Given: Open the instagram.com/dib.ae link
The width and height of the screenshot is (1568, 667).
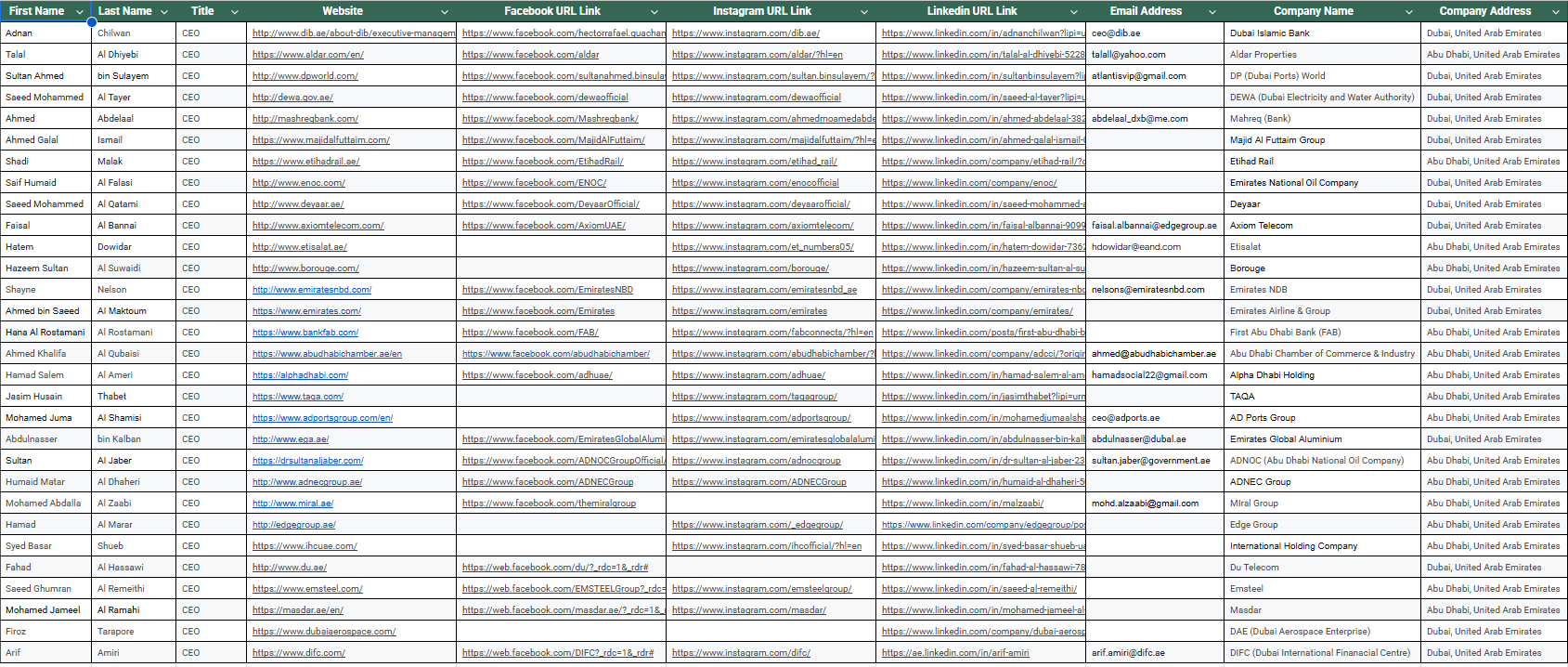Looking at the screenshot, I should coord(746,33).
